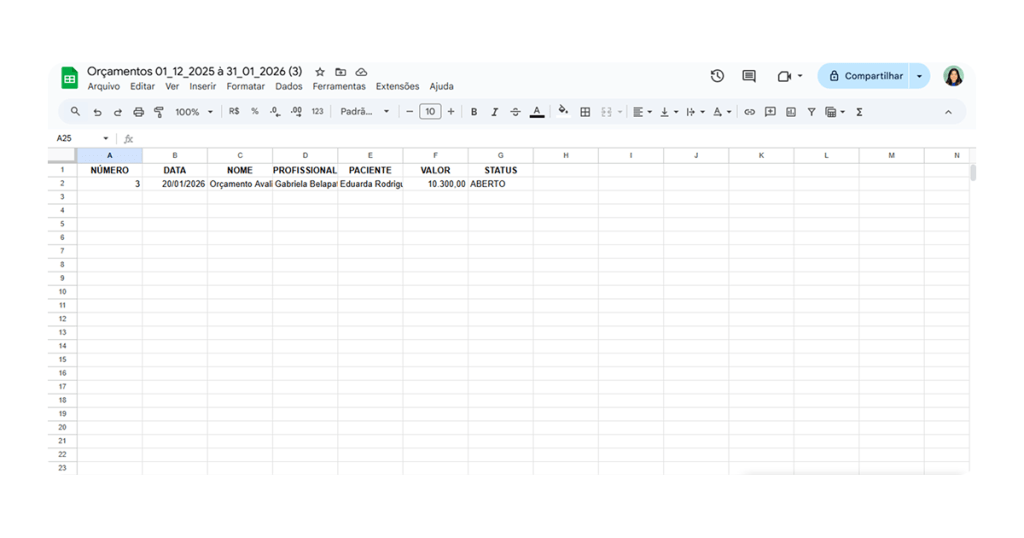This screenshot has height=538, width=1024.
Task: Star this document as a favorite
Action: (320, 72)
